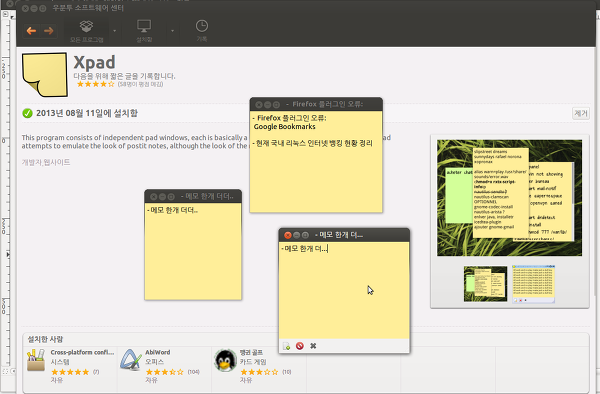Click inside the focused '메모 한개 더...' note text

tap(304, 249)
